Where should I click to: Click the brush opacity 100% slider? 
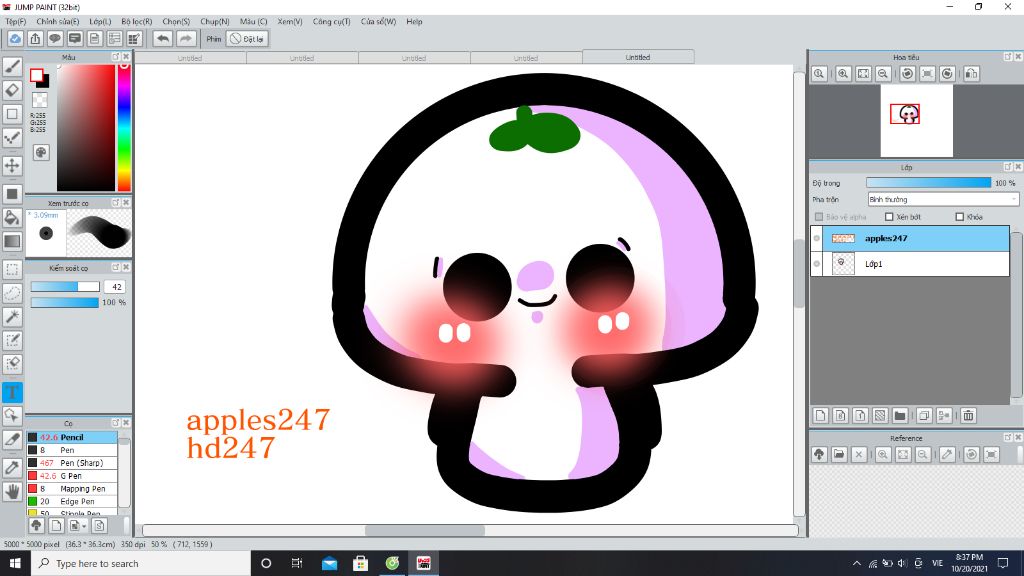point(65,302)
